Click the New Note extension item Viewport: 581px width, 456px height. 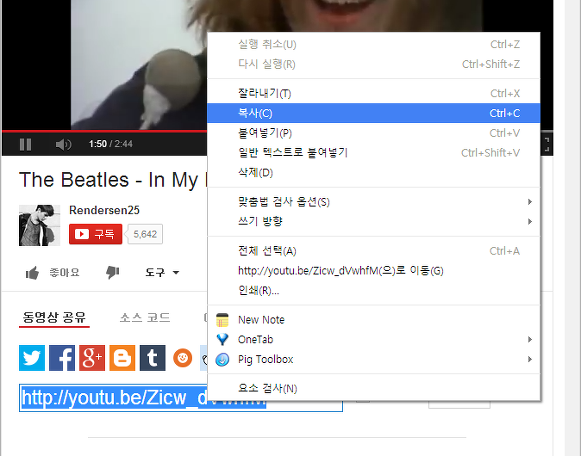coord(374,320)
